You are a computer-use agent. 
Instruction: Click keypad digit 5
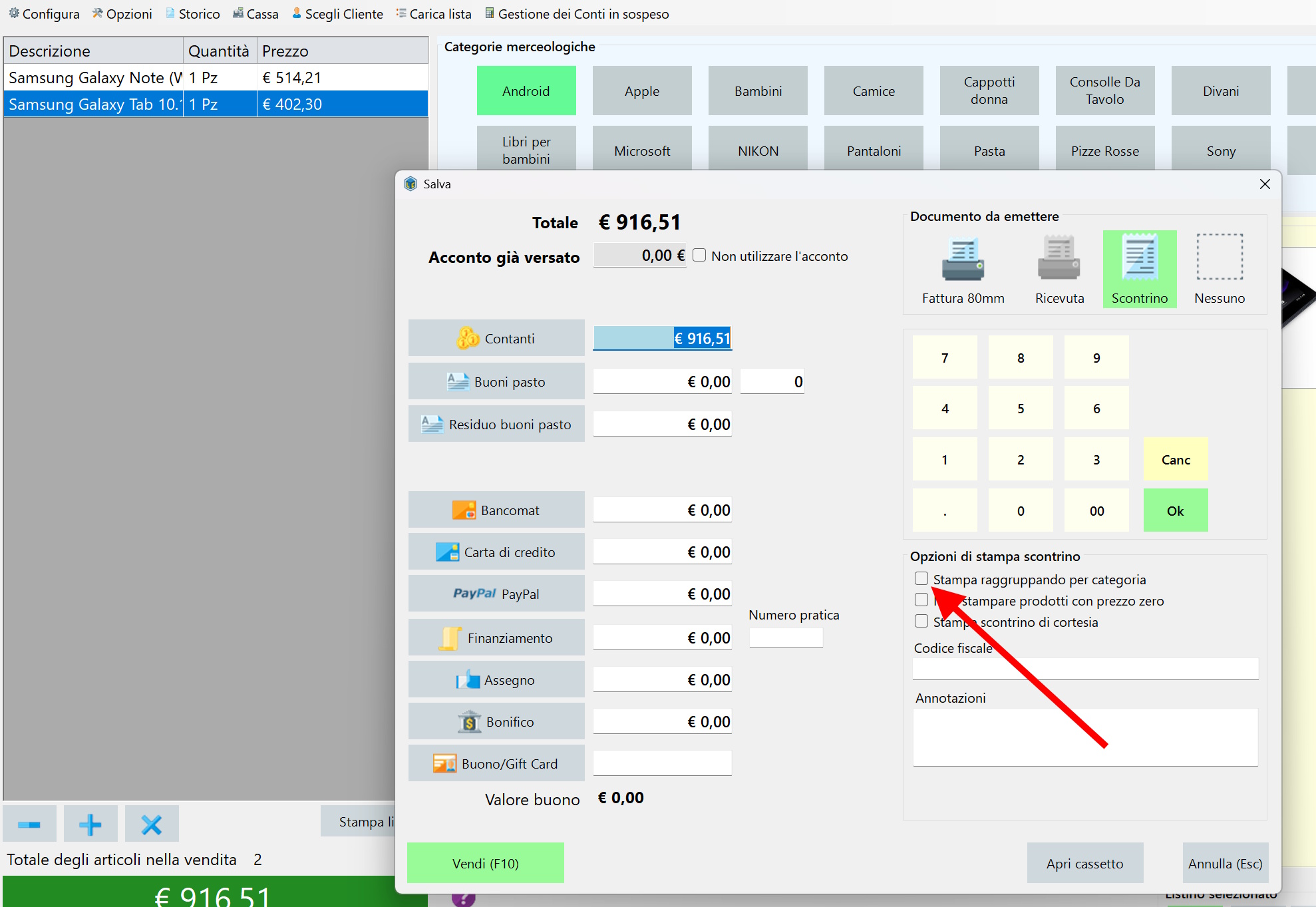coord(1021,409)
